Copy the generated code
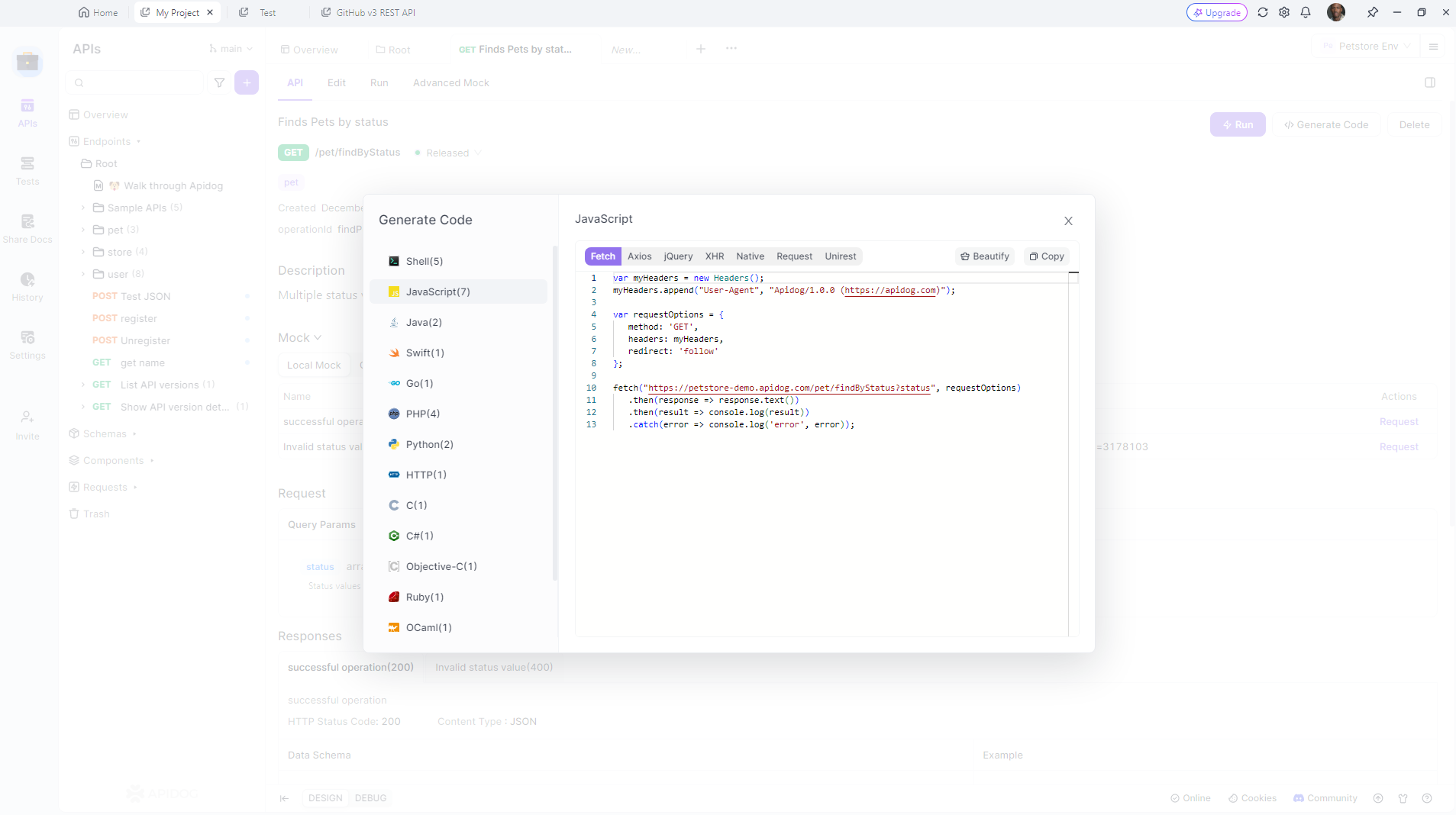This screenshot has height=815, width=1456. (1046, 256)
